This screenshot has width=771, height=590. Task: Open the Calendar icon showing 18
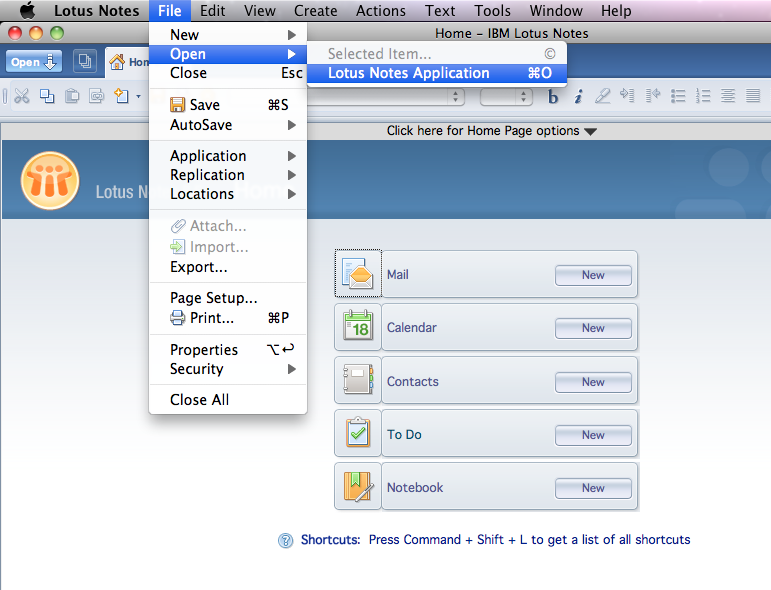point(358,327)
